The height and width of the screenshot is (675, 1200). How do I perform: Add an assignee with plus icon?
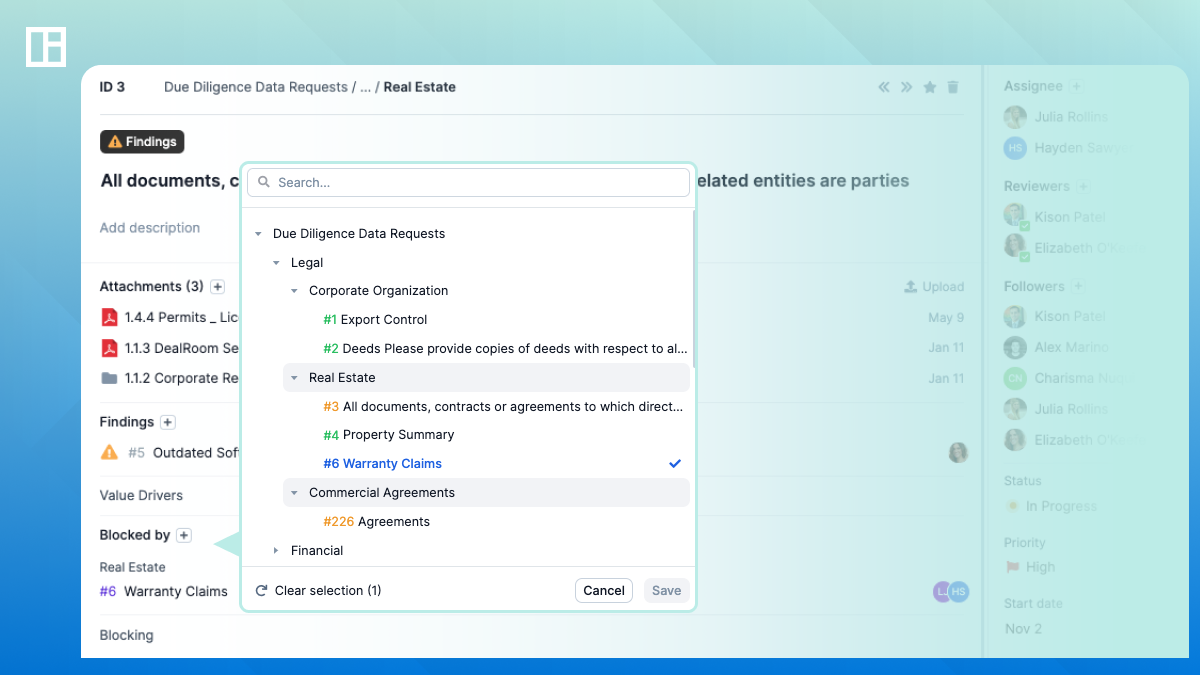[1077, 87]
